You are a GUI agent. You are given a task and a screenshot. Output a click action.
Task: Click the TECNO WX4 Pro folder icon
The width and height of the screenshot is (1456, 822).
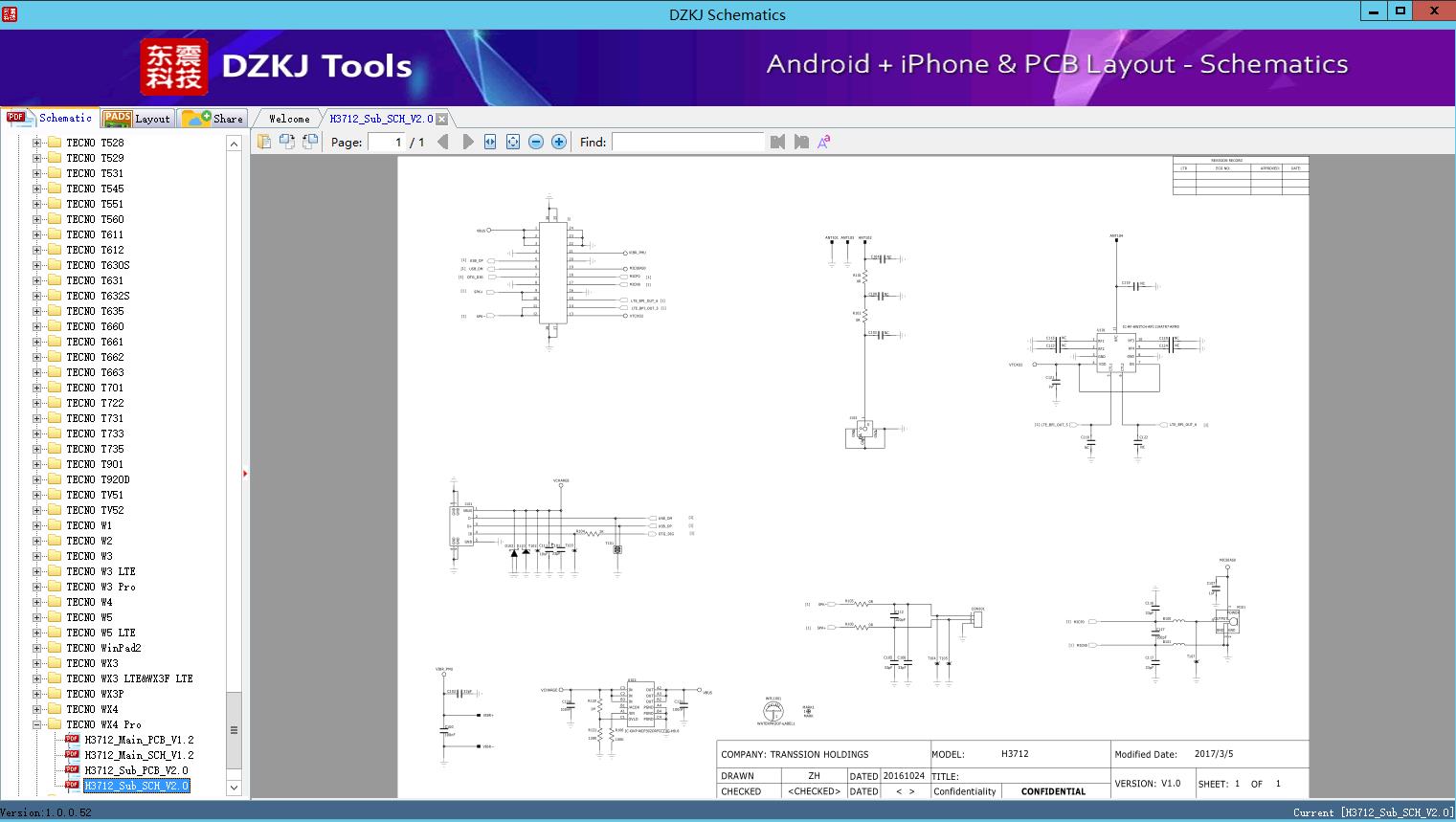[55, 724]
